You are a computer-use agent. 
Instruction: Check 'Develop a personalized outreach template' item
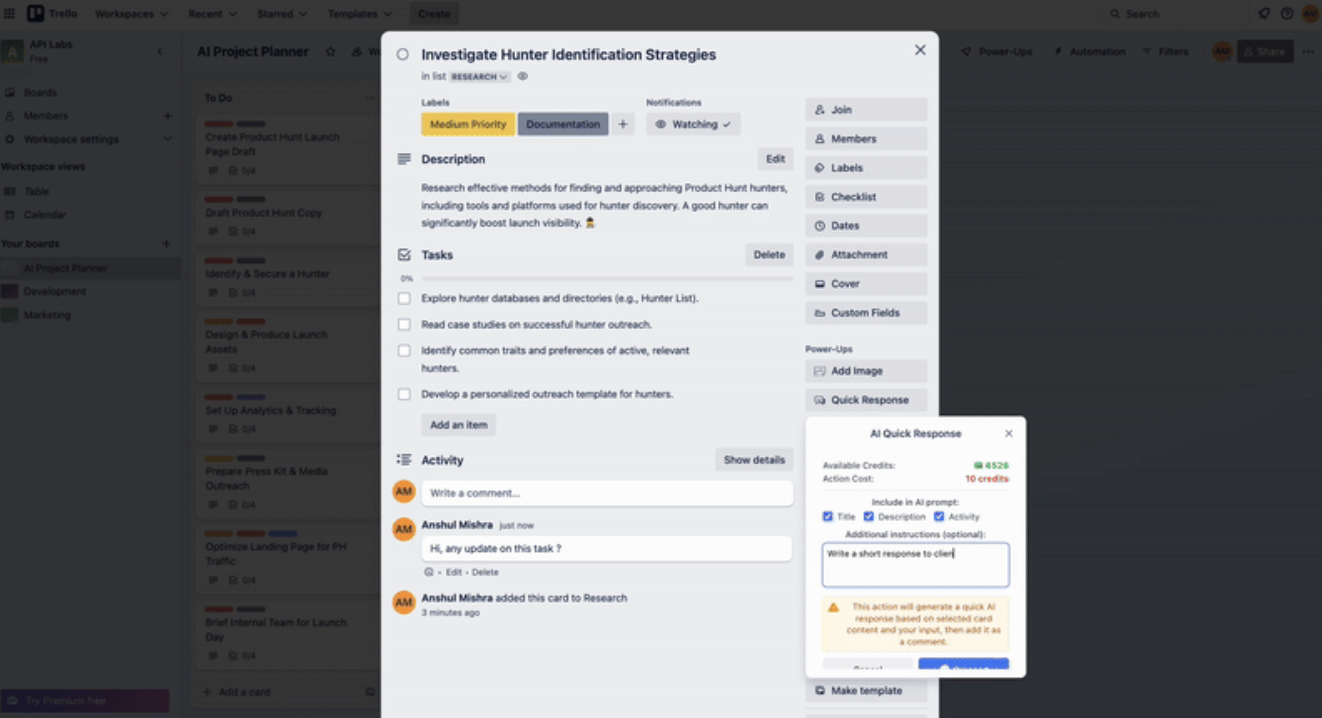(x=404, y=394)
